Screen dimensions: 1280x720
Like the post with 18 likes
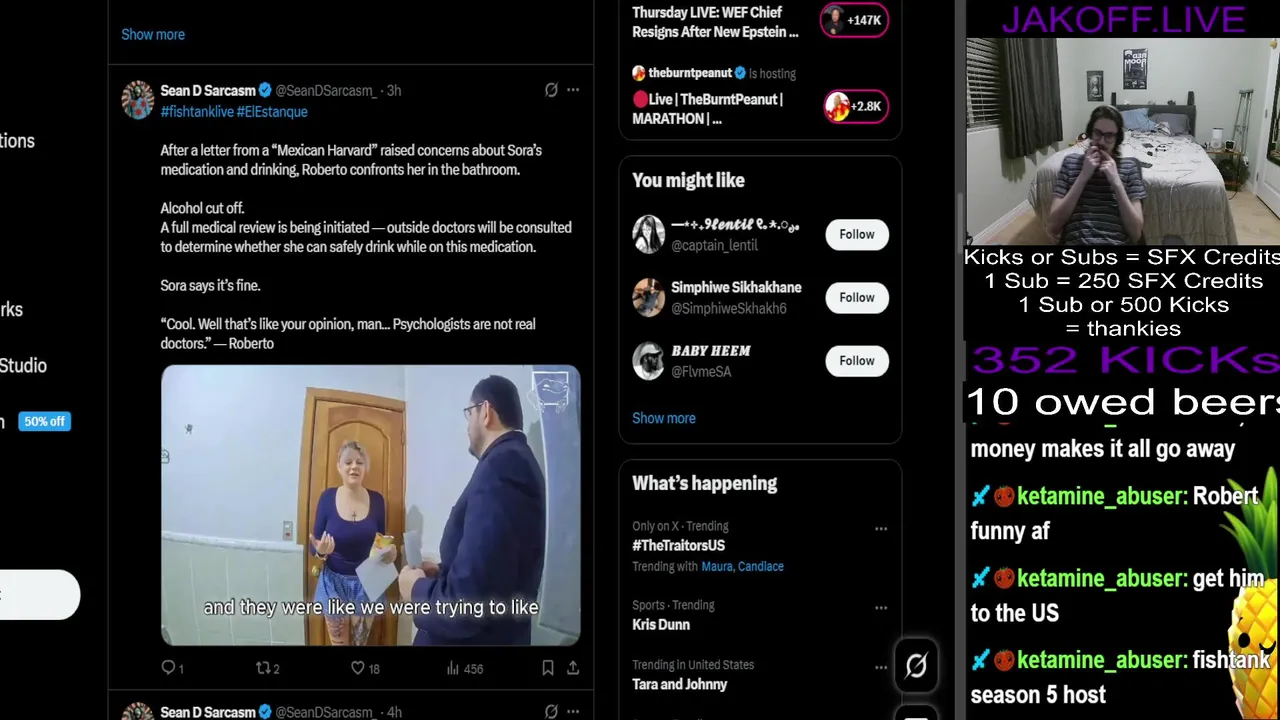point(365,668)
